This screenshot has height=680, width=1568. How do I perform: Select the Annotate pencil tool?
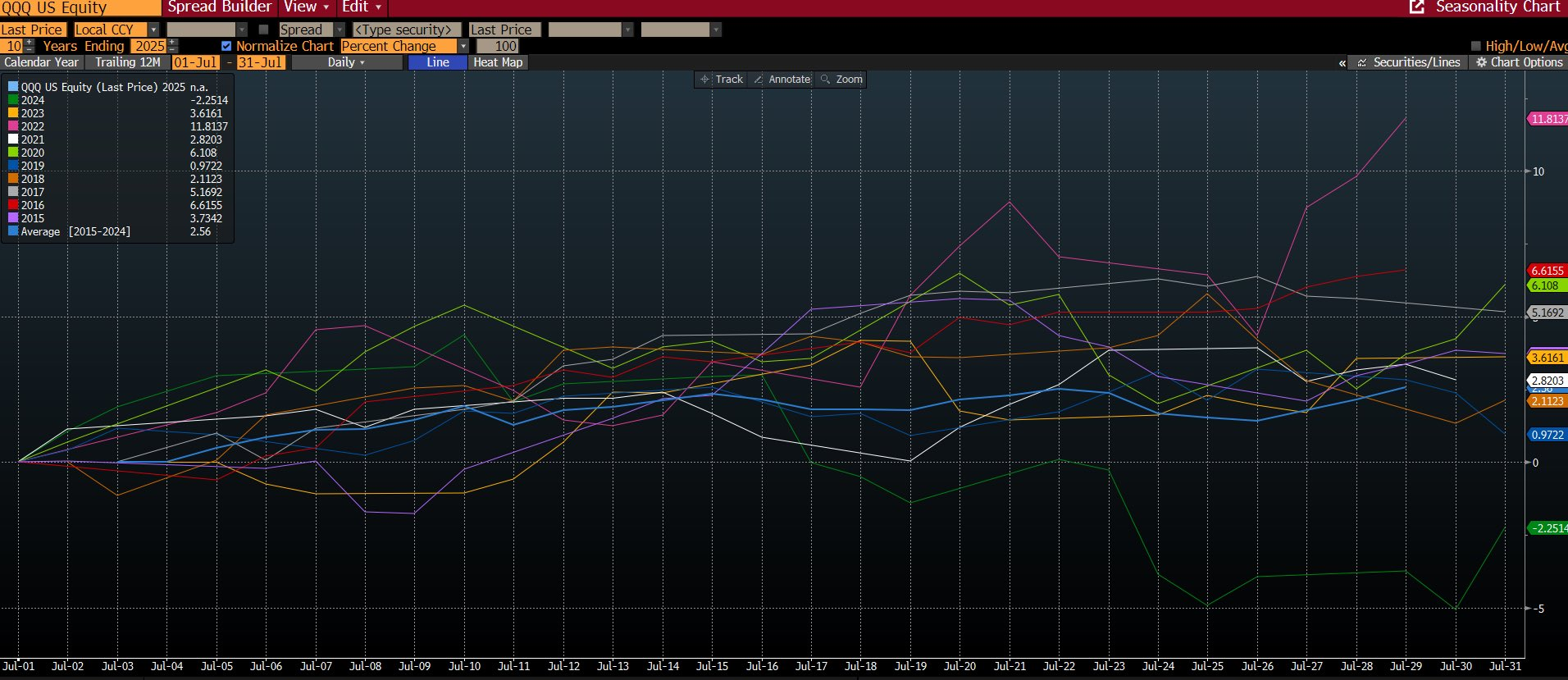tap(759, 80)
